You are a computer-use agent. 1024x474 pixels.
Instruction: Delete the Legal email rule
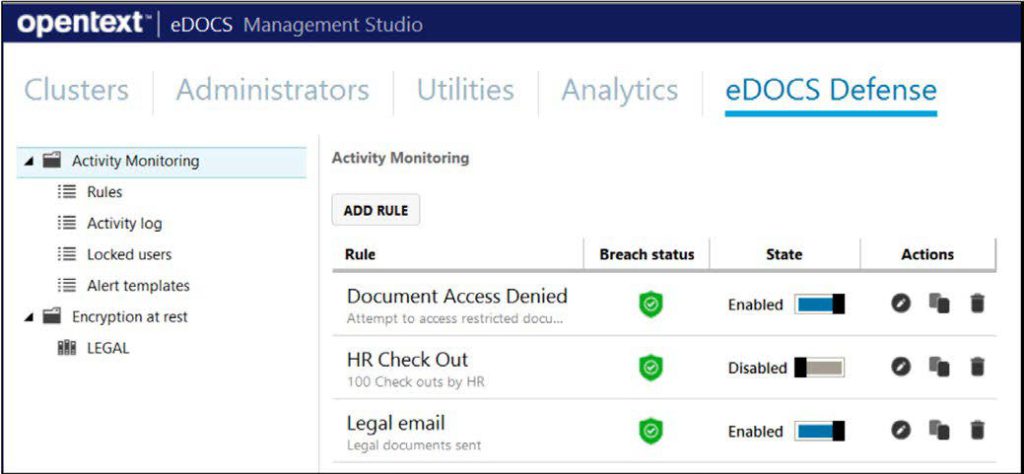coord(977,430)
